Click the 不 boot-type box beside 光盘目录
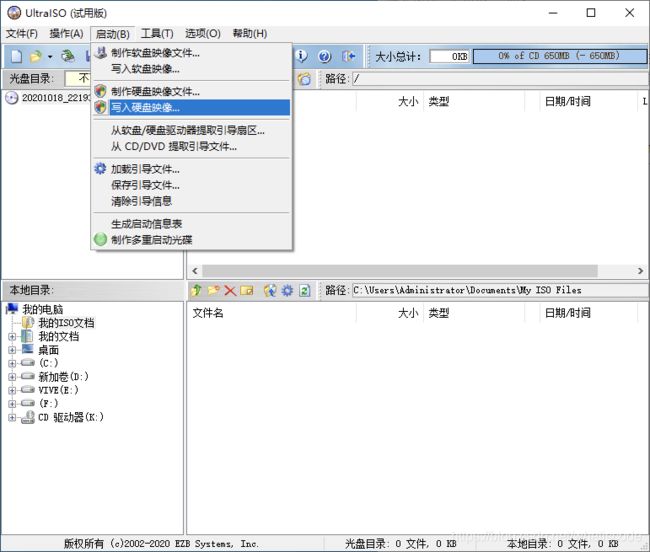650x552 pixels. 78,79
